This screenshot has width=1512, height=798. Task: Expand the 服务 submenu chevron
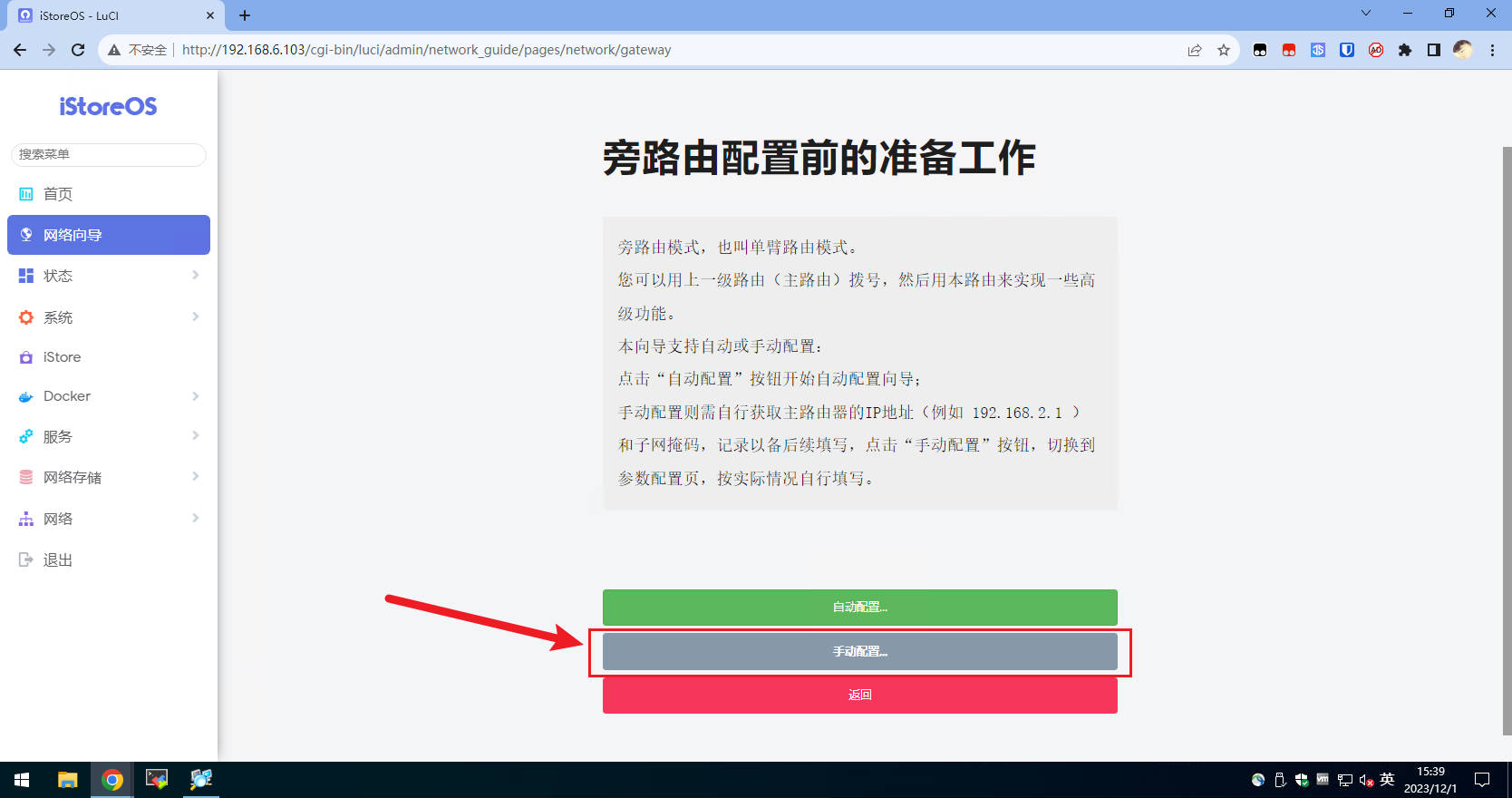coord(195,436)
